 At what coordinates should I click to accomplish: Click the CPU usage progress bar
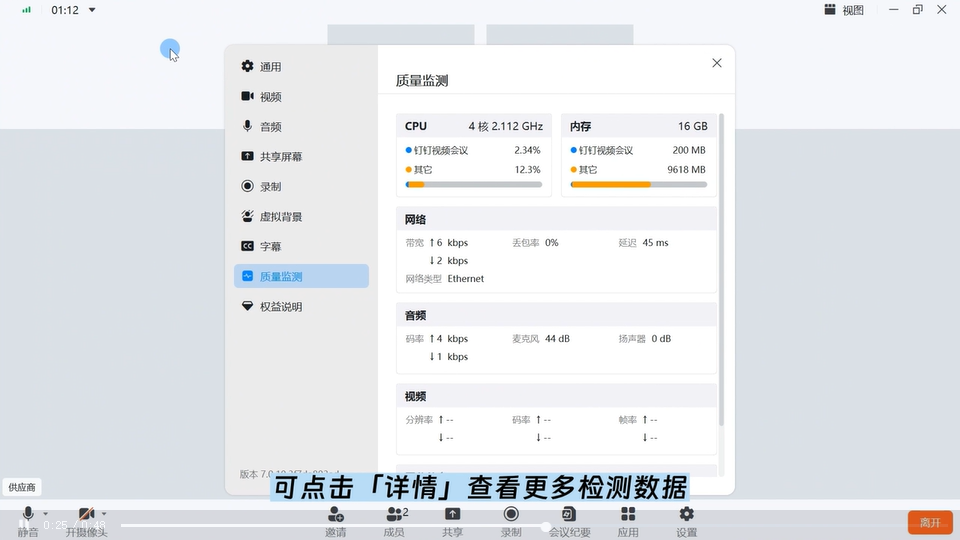474,184
